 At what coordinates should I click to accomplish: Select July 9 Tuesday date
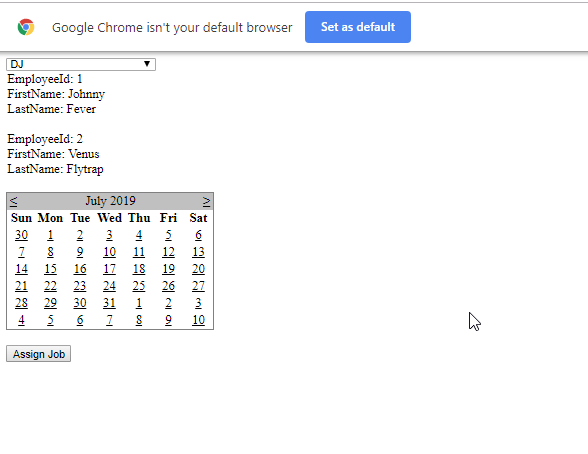tap(80, 252)
